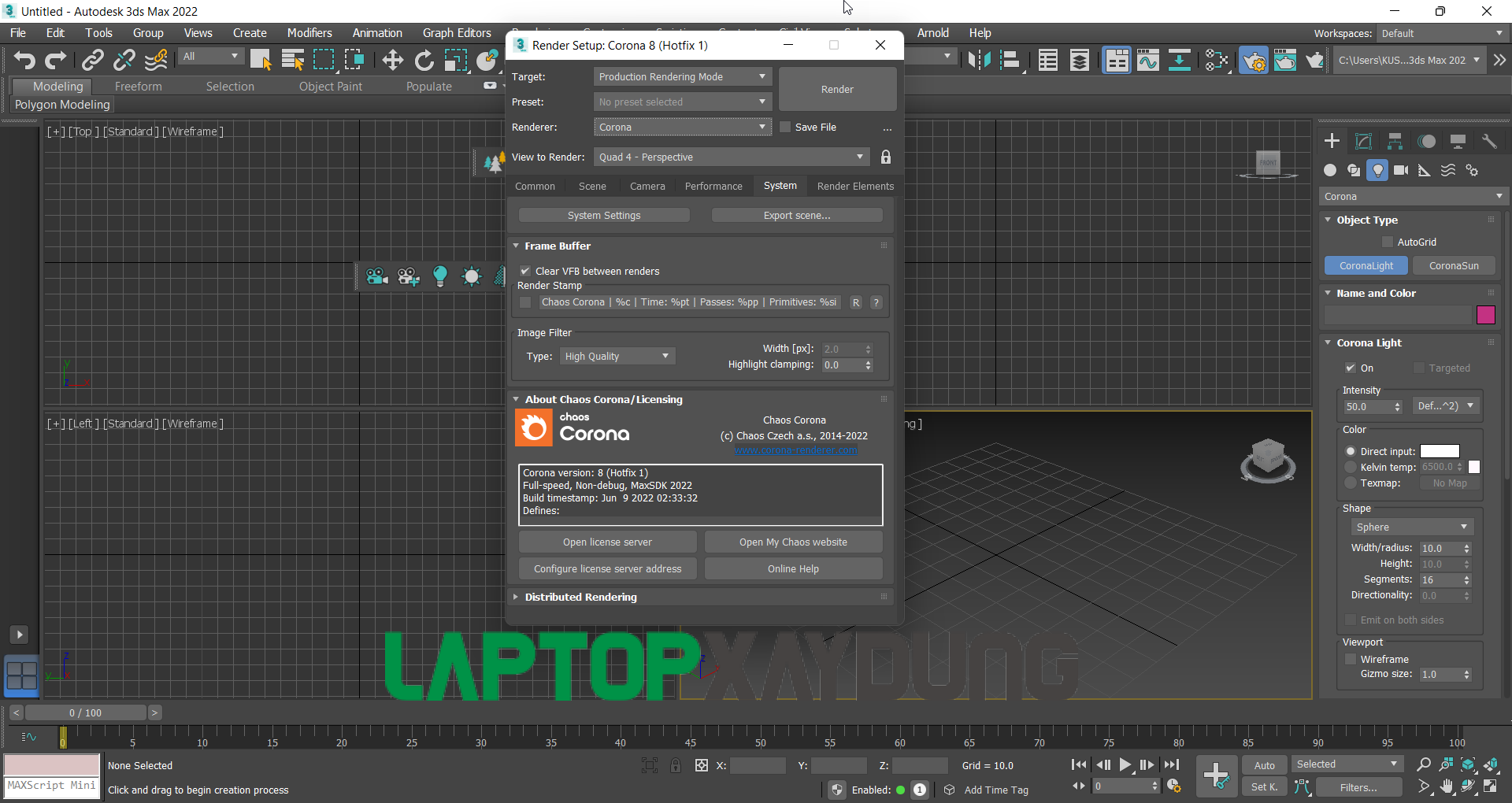Change the Shape dropdown from Sphere
The image size is (1512, 803).
(1411, 527)
